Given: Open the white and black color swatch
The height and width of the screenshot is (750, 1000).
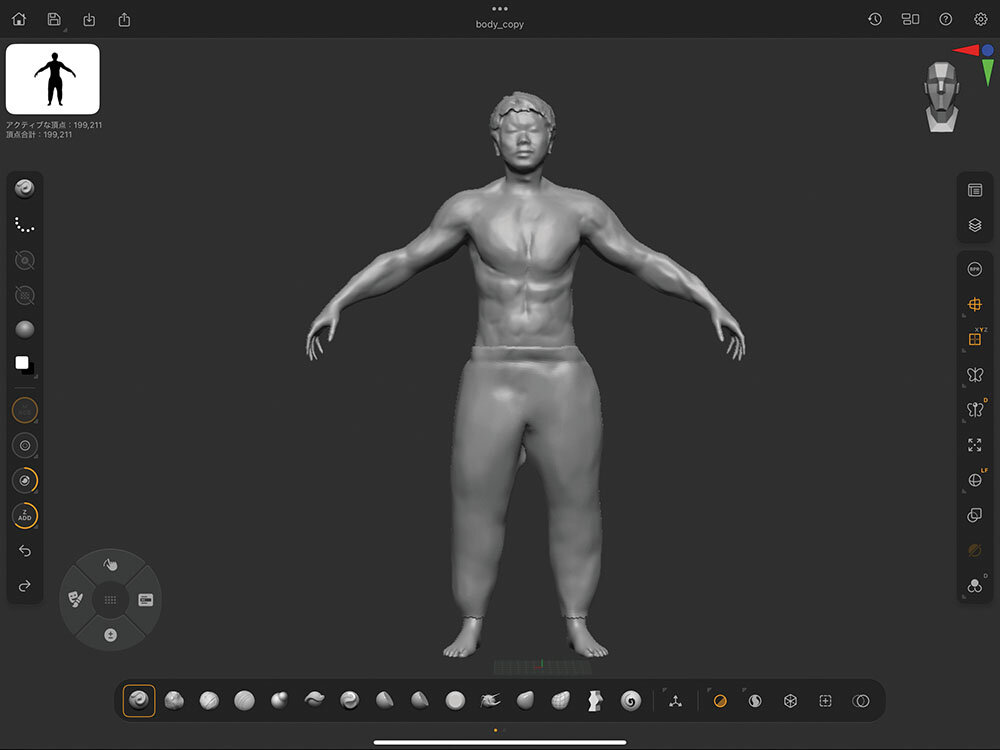Looking at the screenshot, I should [x=25, y=365].
